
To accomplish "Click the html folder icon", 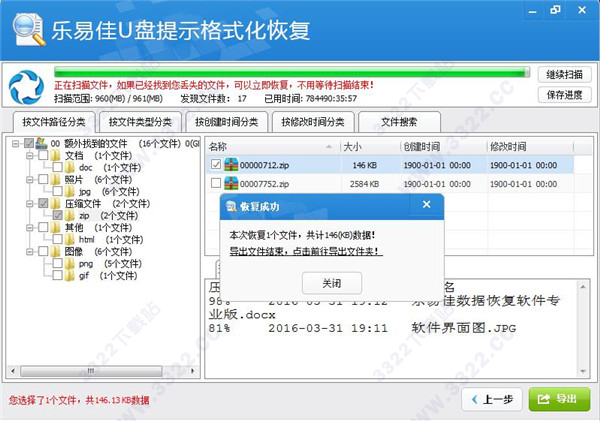I will pos(70,240).
